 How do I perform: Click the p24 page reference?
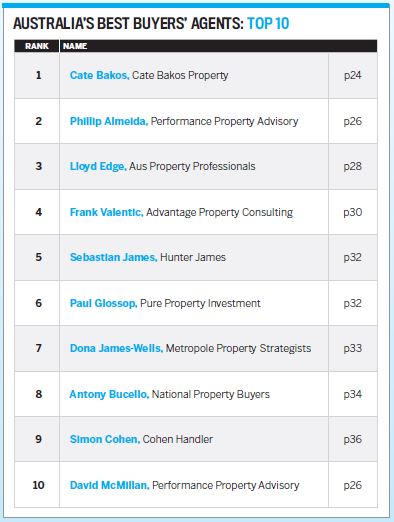353,76
